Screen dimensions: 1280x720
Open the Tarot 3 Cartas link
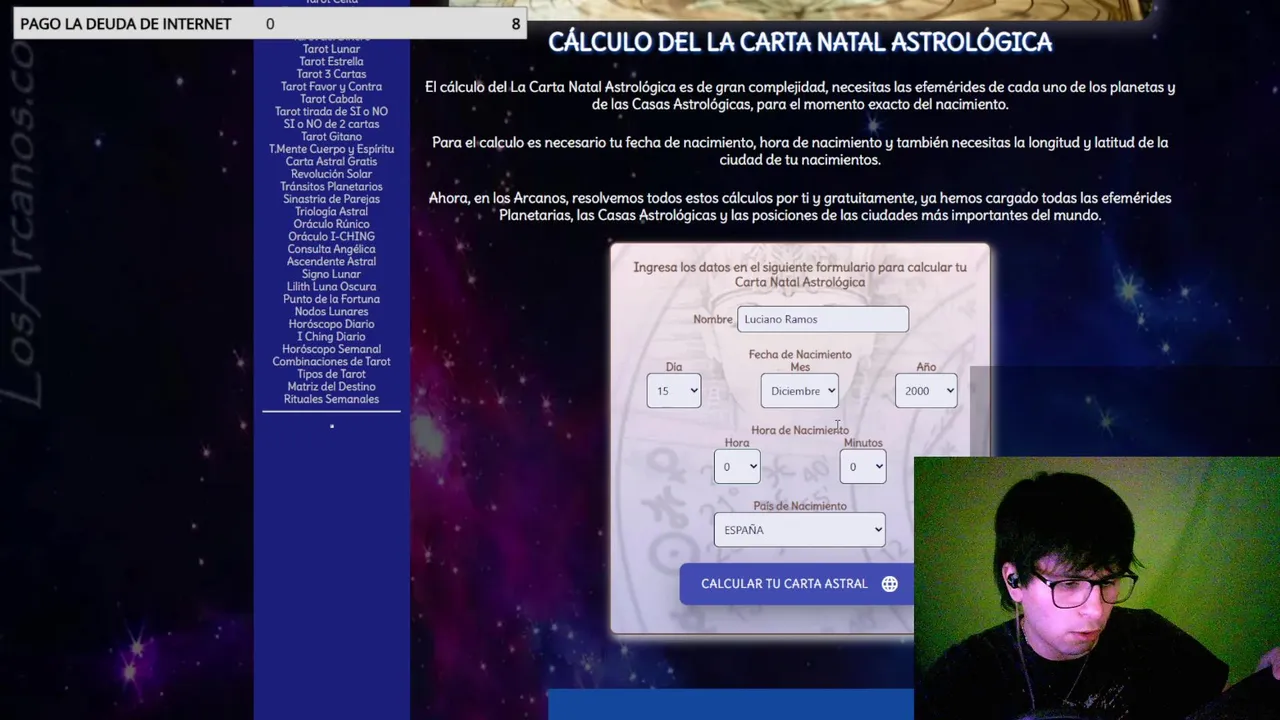tap(331, 74)
